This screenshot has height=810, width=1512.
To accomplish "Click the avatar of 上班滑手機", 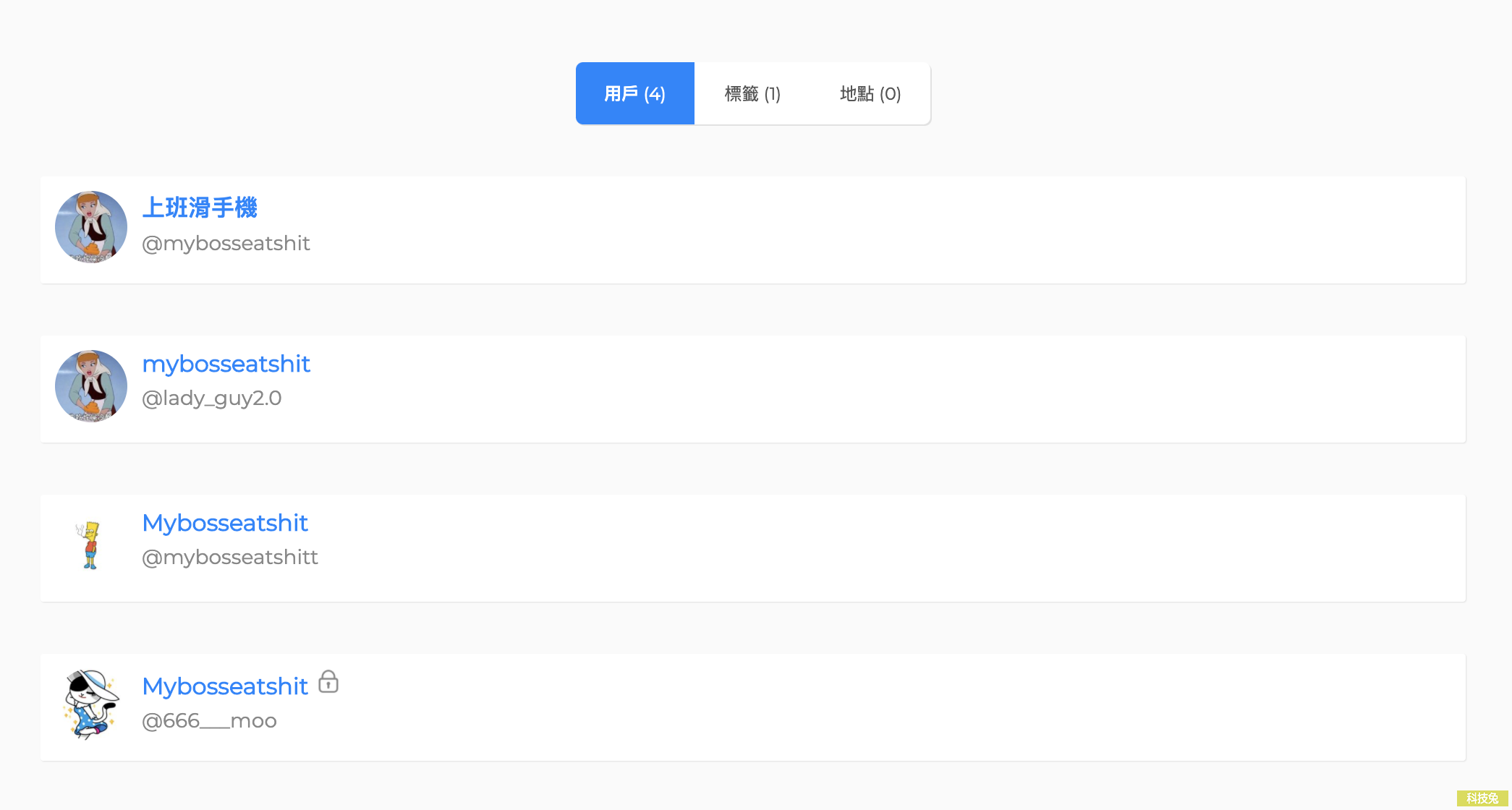I will (91, 227).
